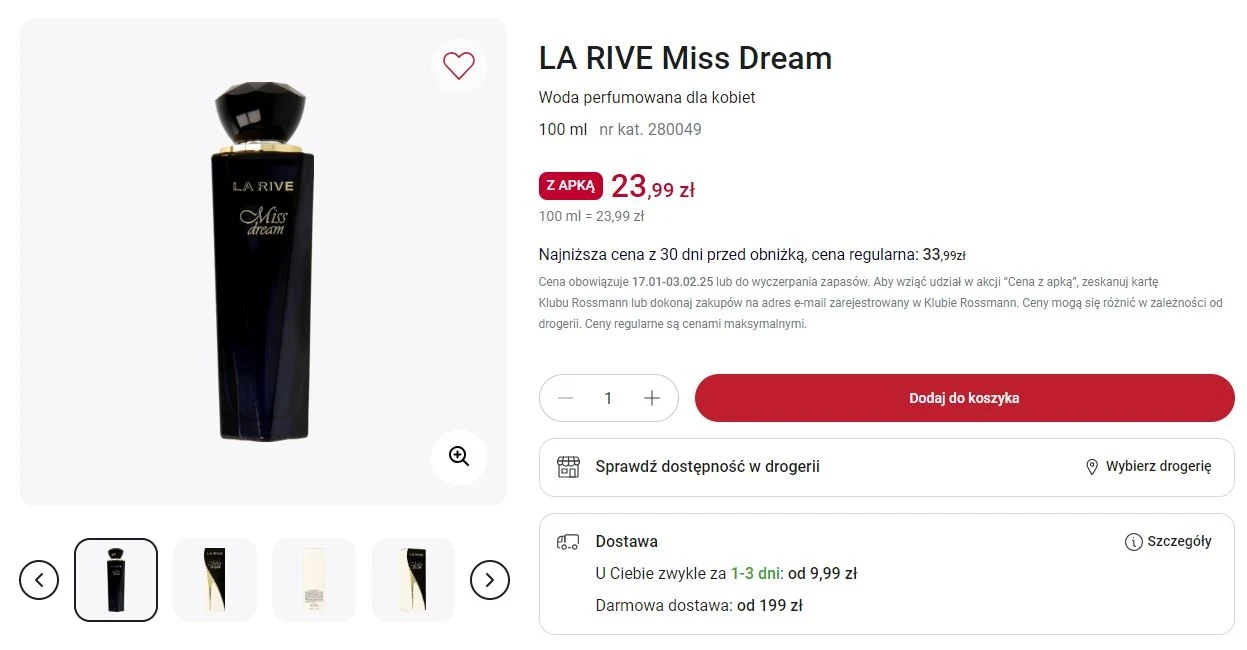The height and width of the screenshot is (650, 1247).
Task: Open the info icon beside Szczegóły
Action: (1132, 541)
